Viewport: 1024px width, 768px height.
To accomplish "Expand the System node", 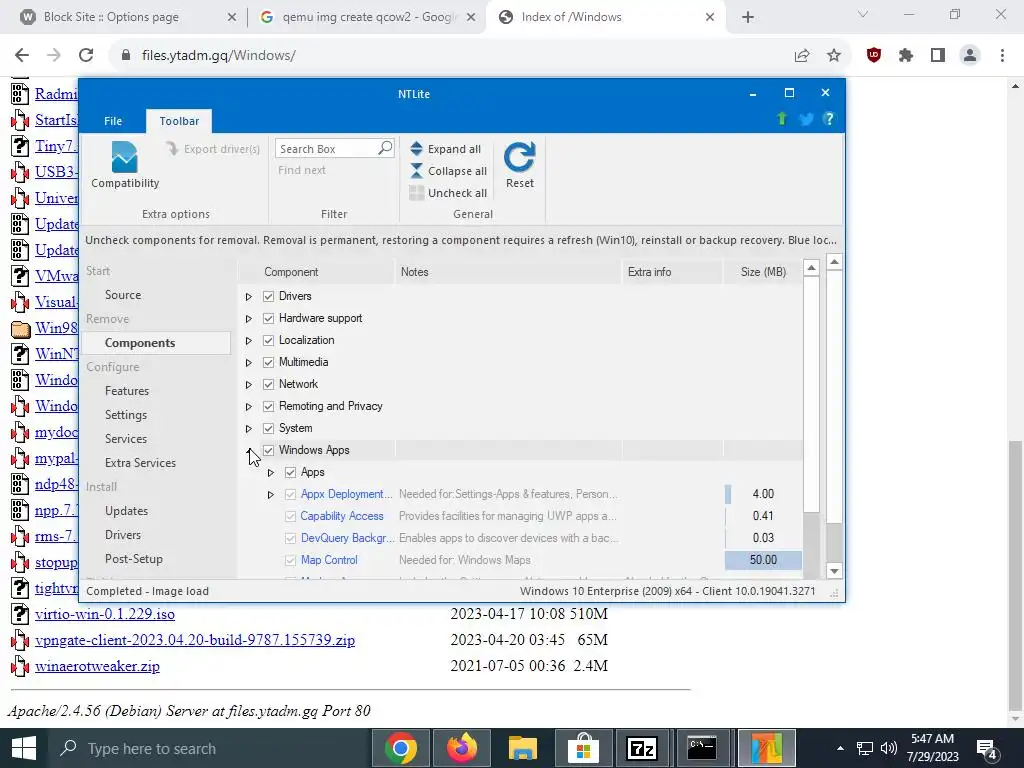I will (x=249, y=428).
